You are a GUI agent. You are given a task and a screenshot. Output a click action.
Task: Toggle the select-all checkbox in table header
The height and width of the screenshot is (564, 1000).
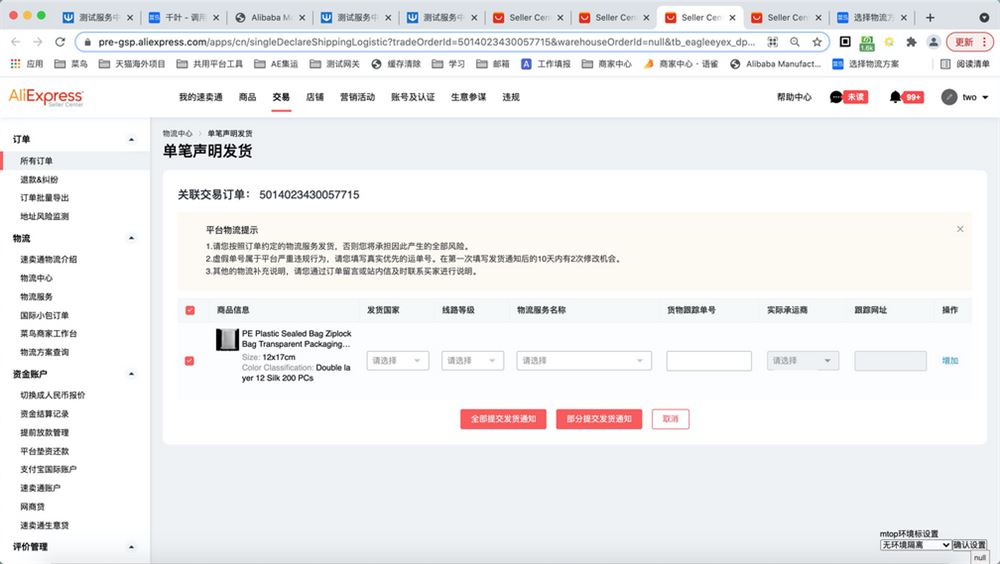tap(189, 310)
